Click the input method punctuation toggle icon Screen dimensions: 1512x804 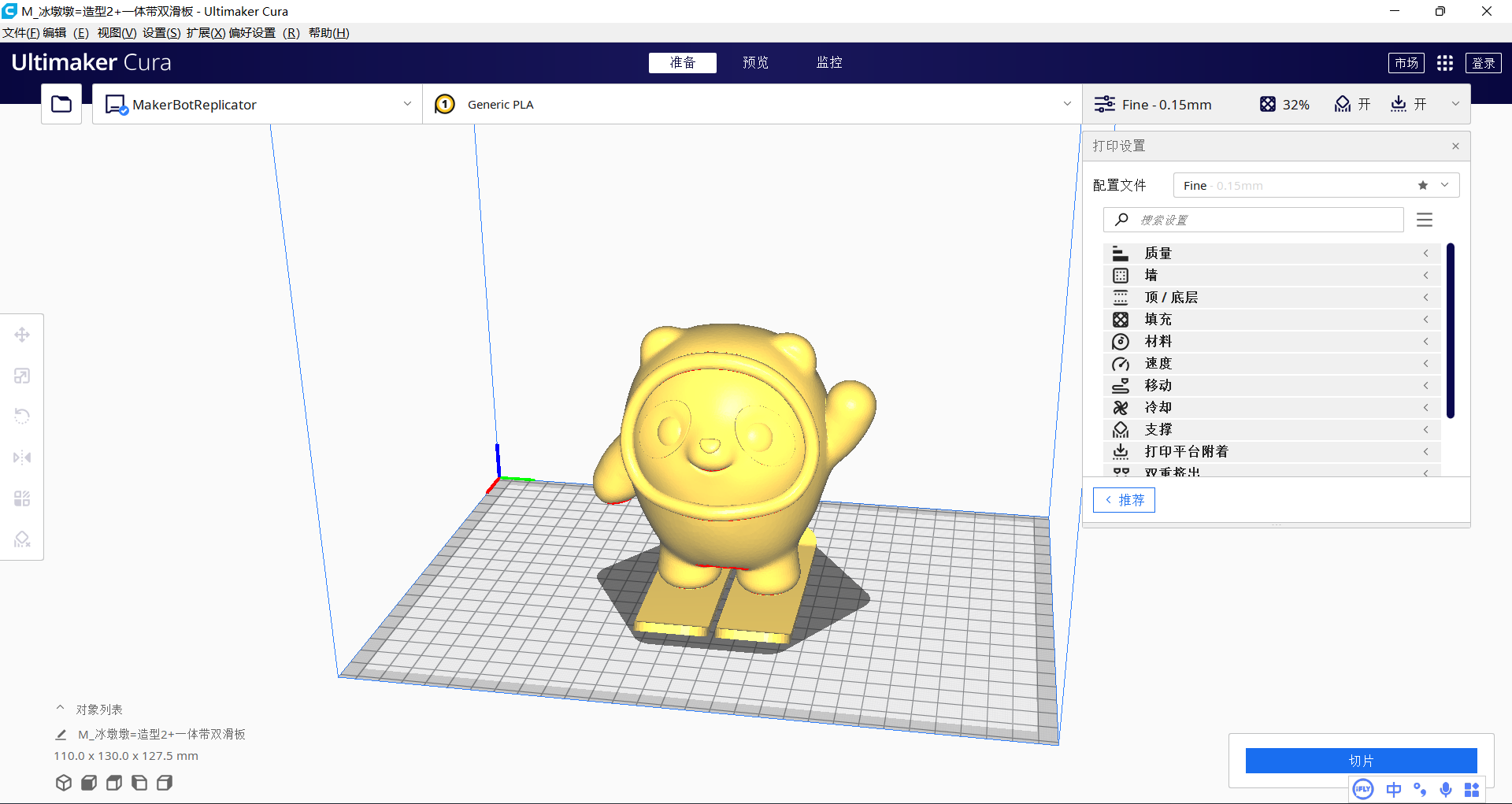click(x=1420, y=789)
